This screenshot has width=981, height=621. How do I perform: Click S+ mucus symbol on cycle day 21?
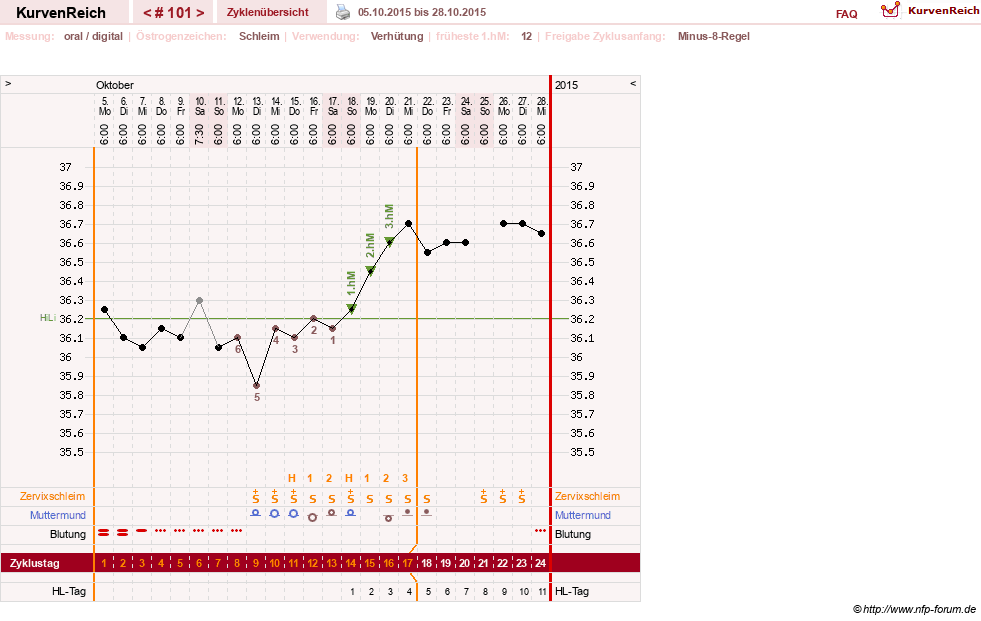click(x=484, y=497)
